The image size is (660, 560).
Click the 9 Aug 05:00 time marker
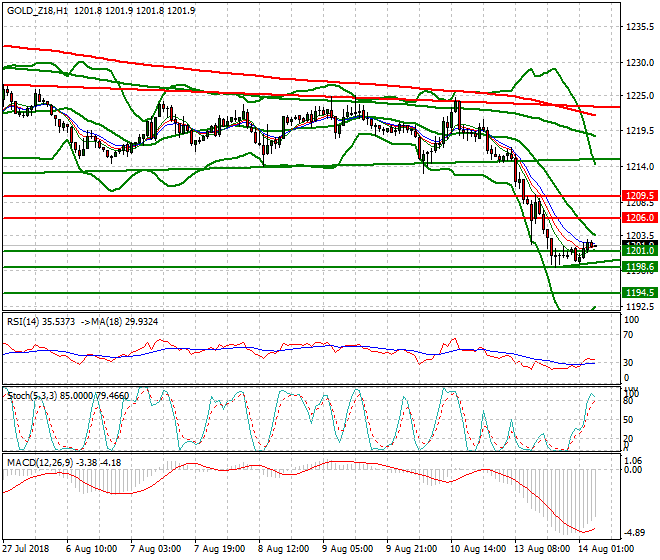pos(348,549)
